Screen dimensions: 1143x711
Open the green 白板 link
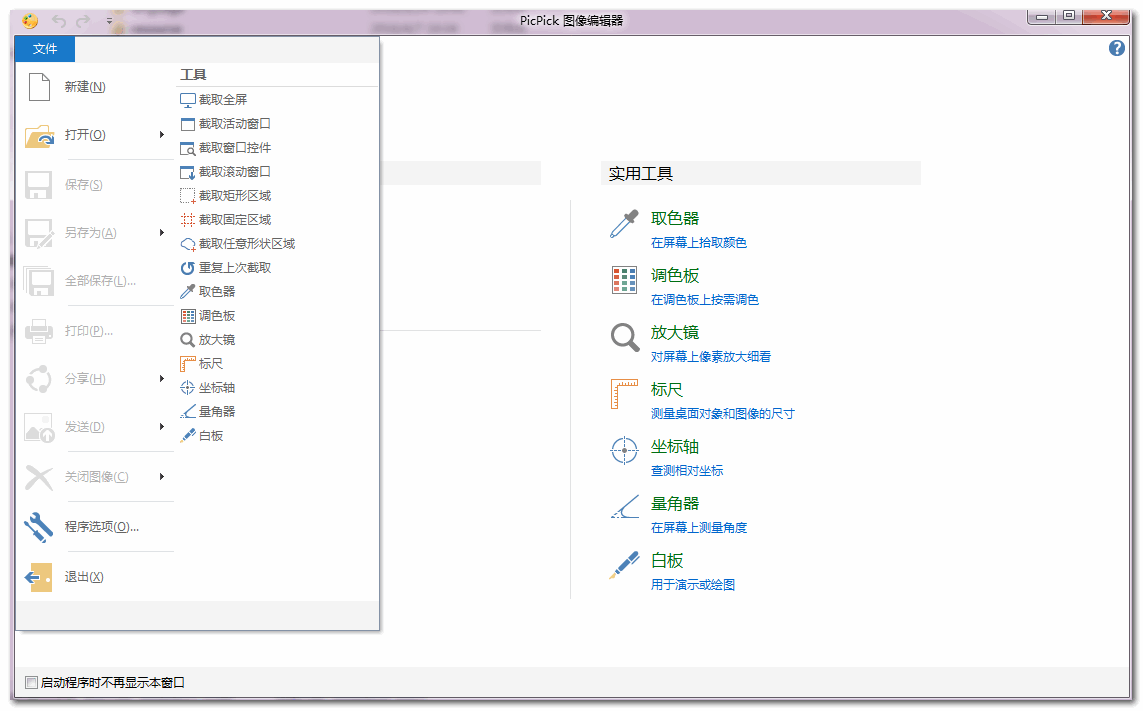coord(667,560)
